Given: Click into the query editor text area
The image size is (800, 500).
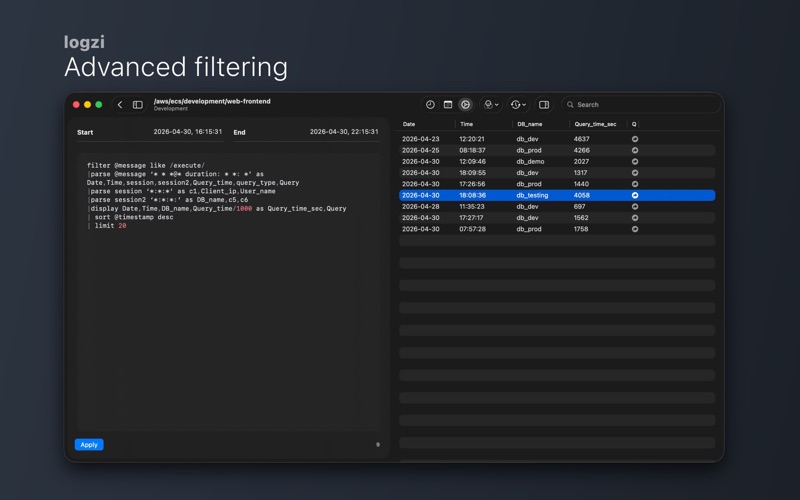Looking at the screenshot, I should pyautogui.click(x=229, y=292).
